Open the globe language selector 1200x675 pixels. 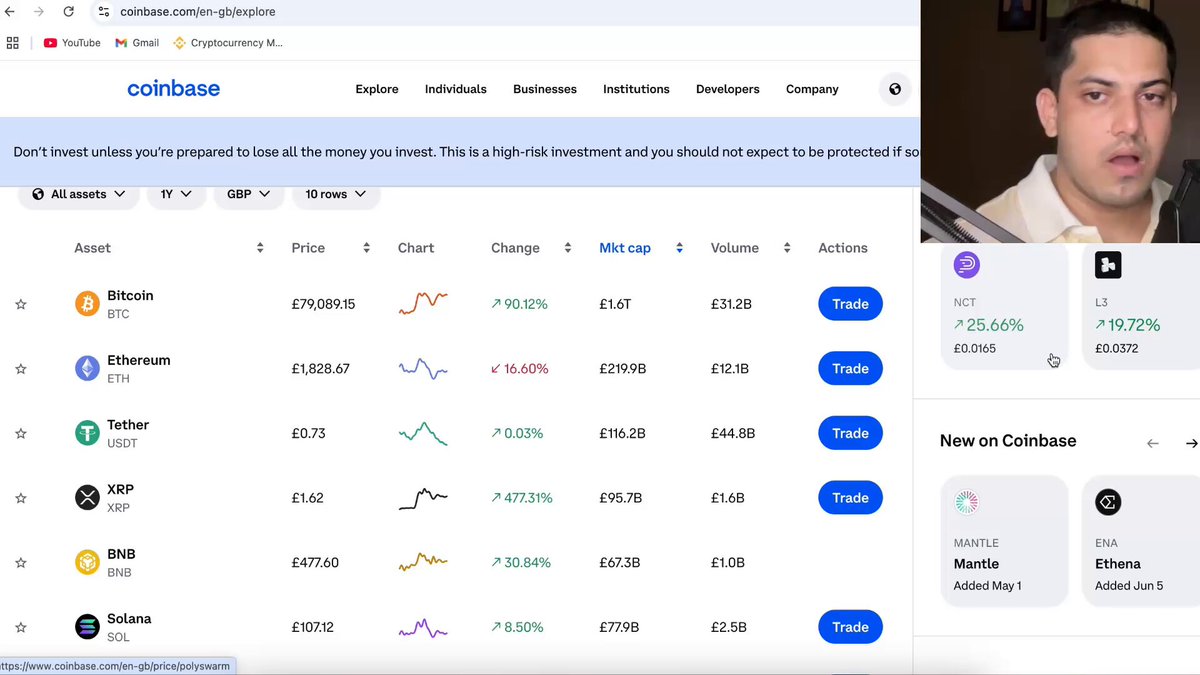[895, 89]
